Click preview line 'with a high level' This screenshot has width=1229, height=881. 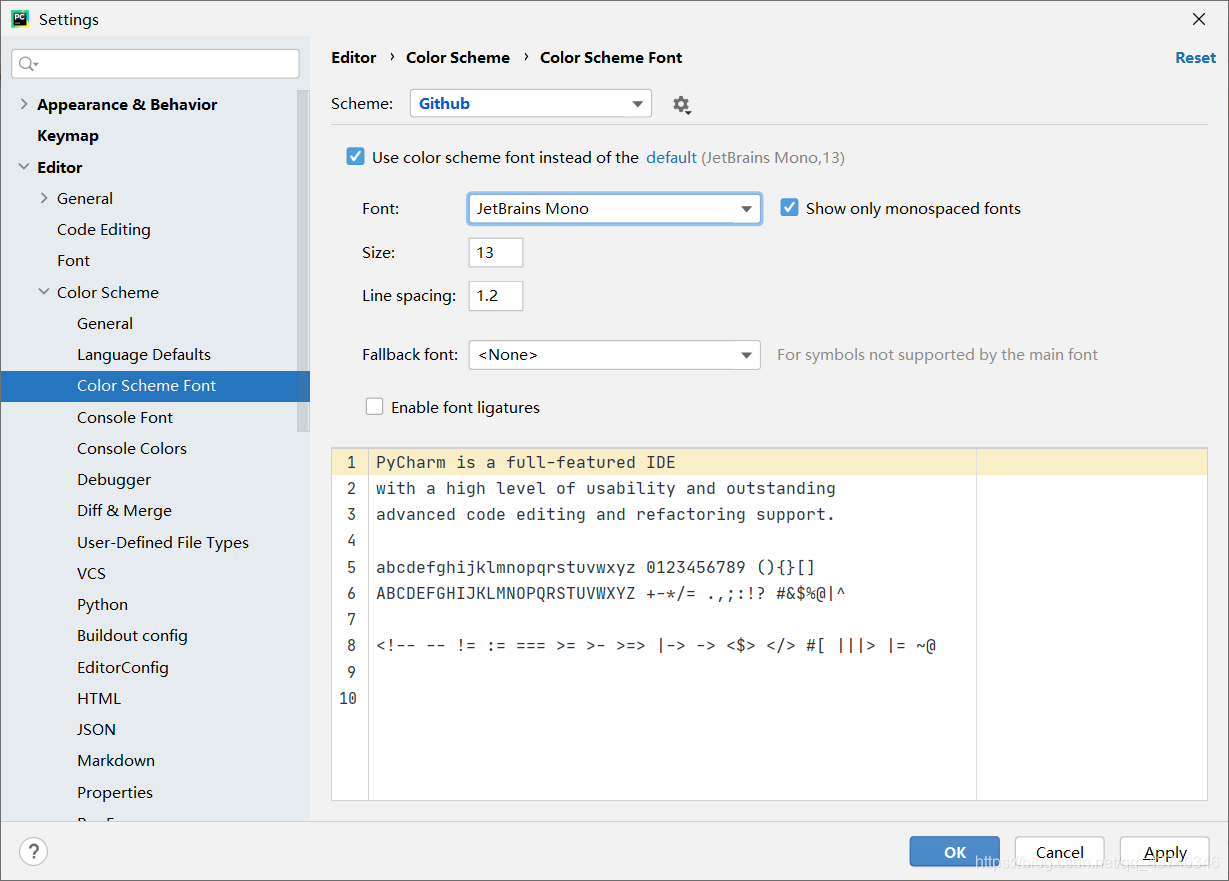[605, 488]
